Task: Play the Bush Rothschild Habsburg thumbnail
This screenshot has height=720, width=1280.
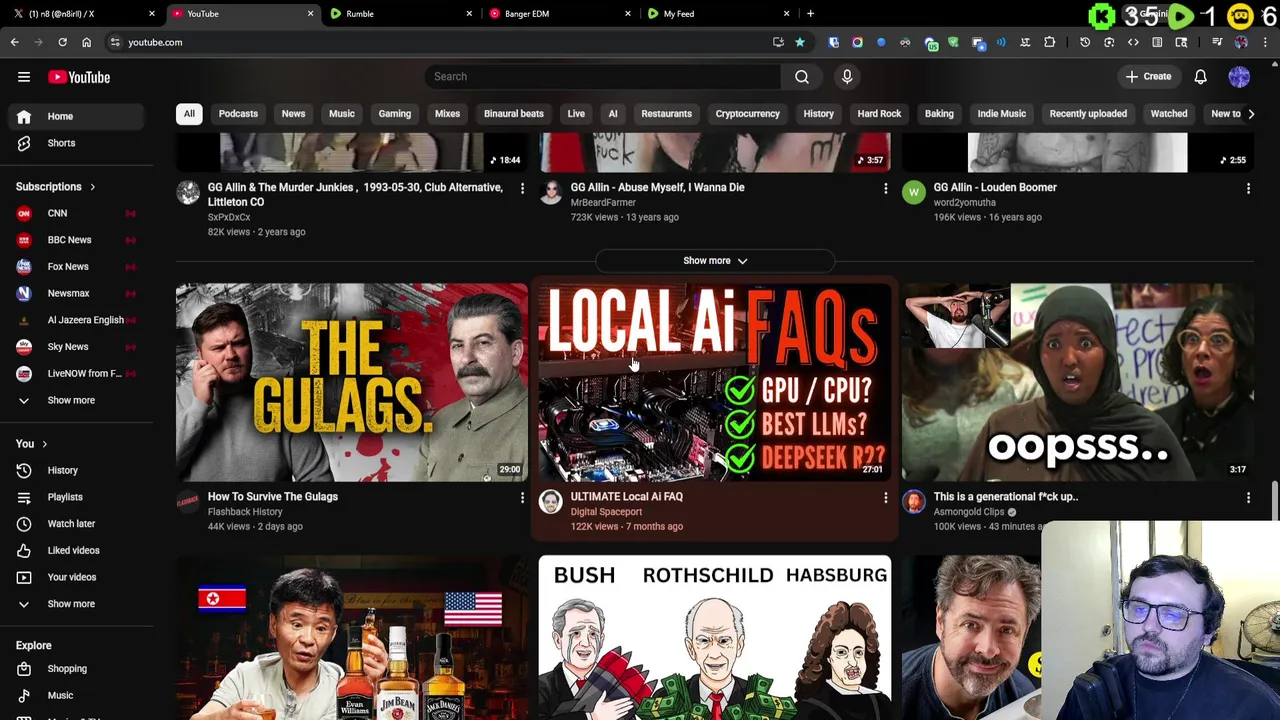Action: (715, 638)
